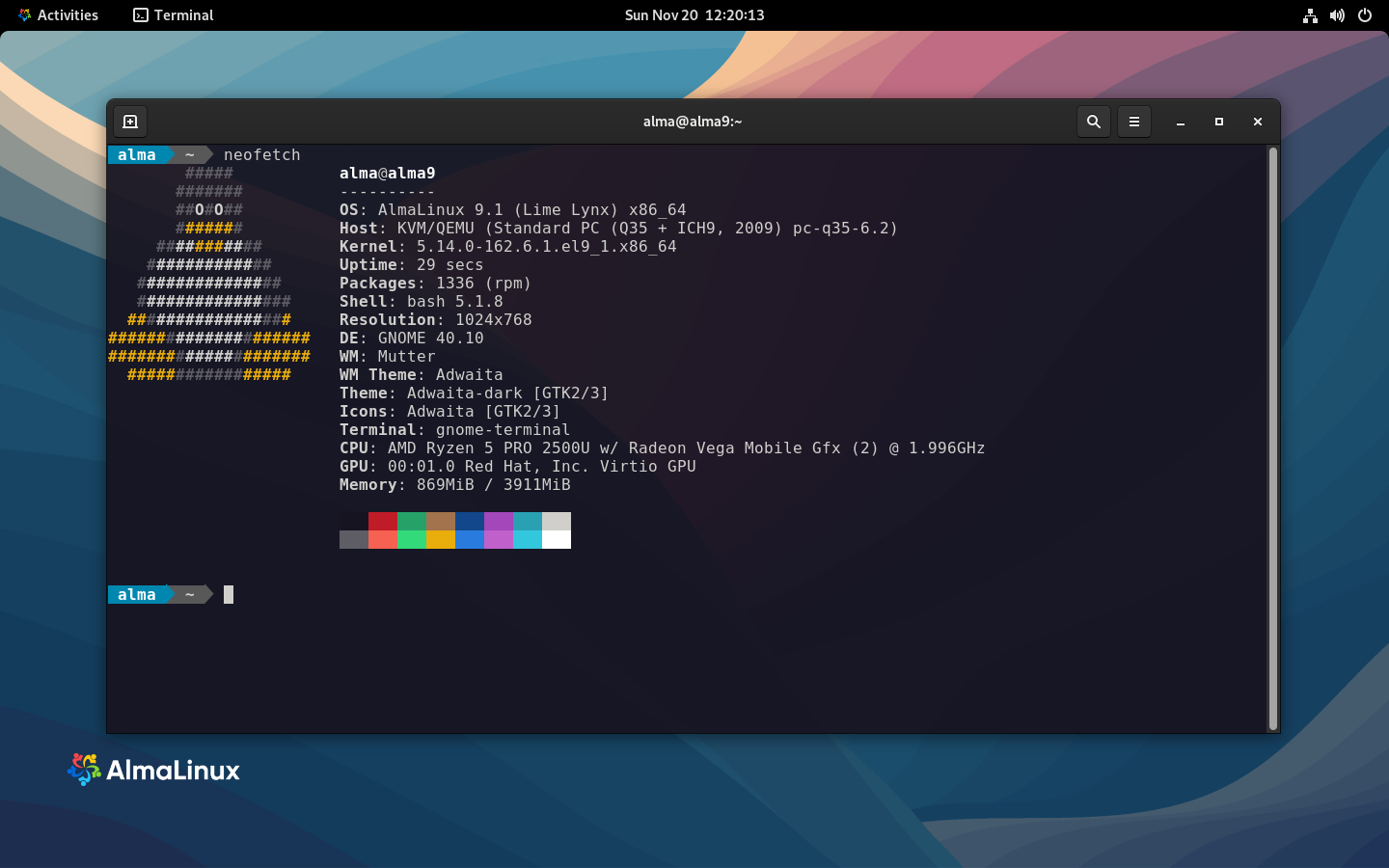The image size is (1389, 868).
Task: Click the Packages 1336 (rpm) line
Action: [x=436, y=284]
